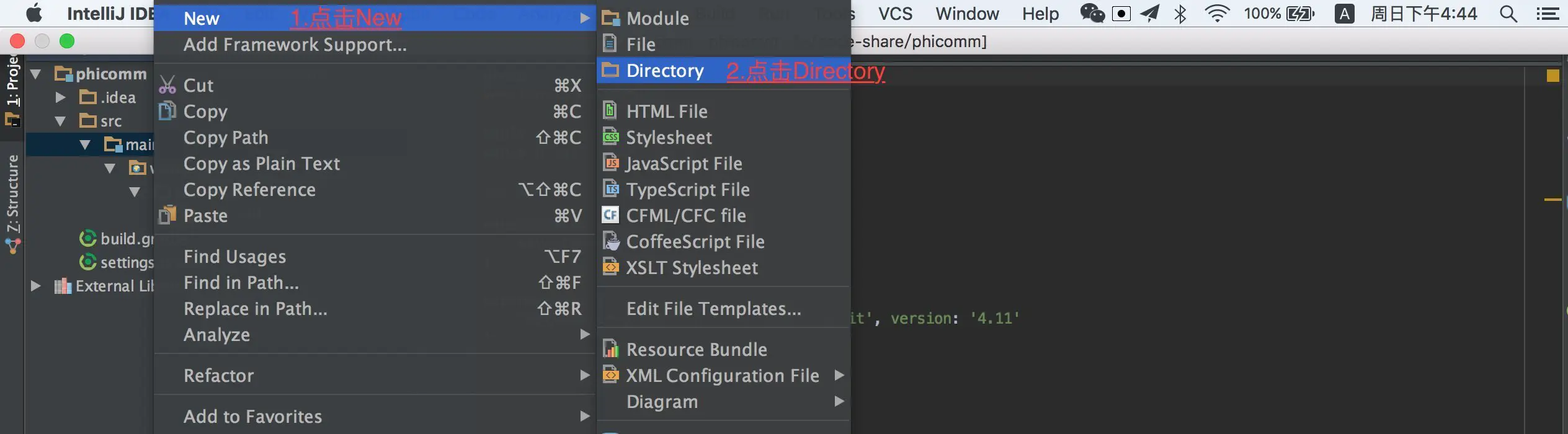Click the HTML File icon
This screenshot has width=1568, height=434.
[x=610, y=110]
